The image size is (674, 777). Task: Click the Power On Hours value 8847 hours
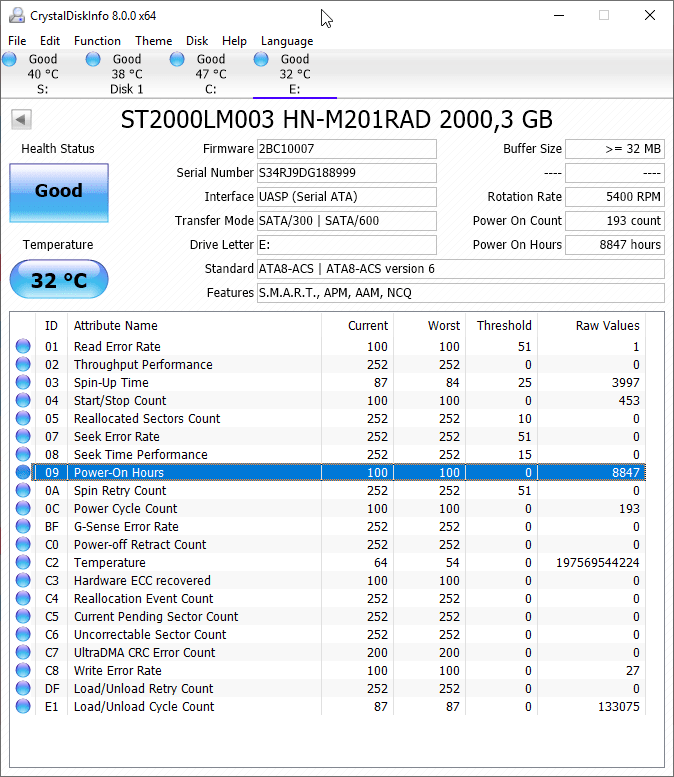coord(615,245)
